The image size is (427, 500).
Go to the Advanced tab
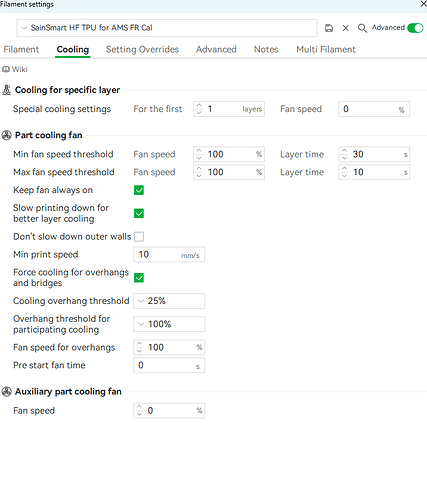[x=216, y=49]
